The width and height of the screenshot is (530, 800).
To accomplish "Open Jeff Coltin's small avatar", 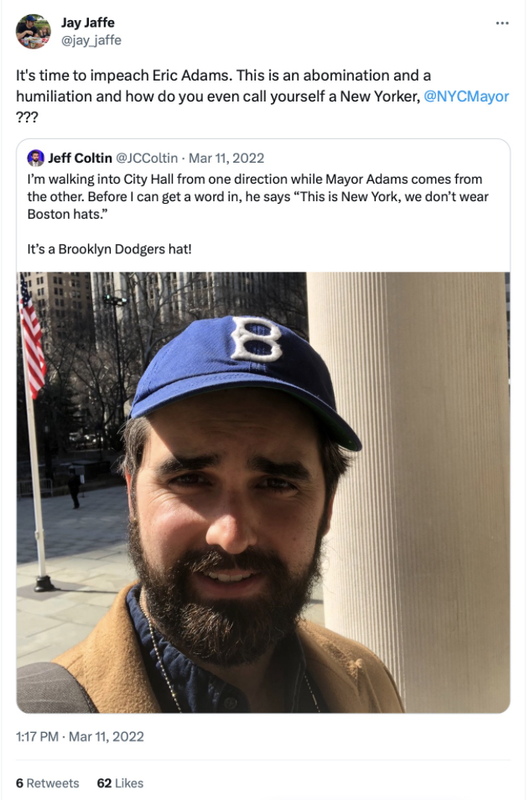I will (36, 158).
